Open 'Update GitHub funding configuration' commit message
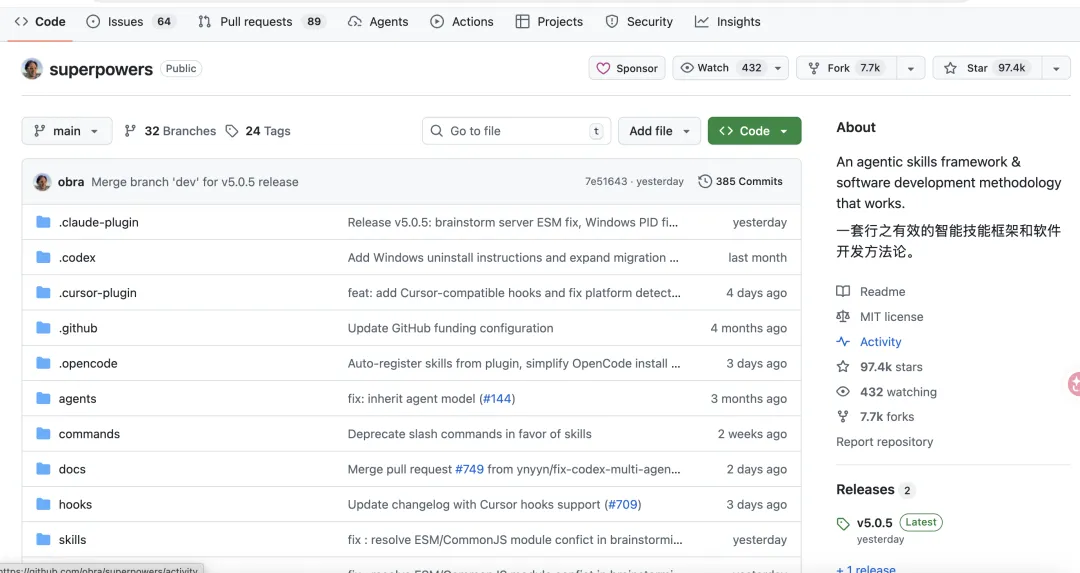This screenshot has width=1080, height=573. coord(450,328)
